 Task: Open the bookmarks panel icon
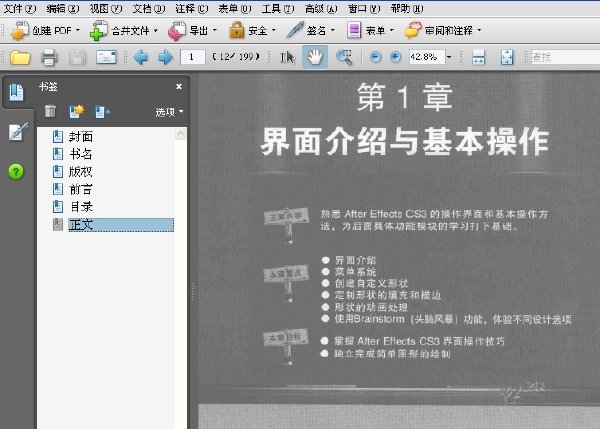pos(16,92)
